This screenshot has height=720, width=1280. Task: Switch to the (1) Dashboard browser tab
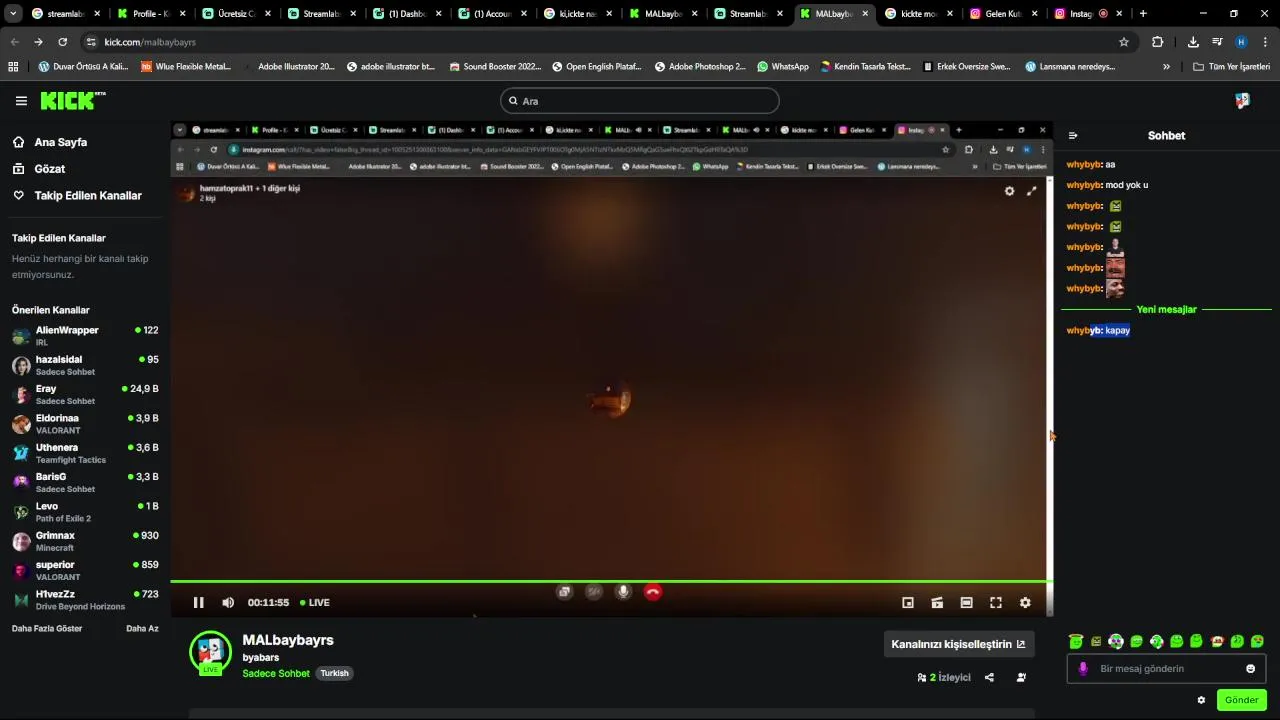[x=406, y=14]
